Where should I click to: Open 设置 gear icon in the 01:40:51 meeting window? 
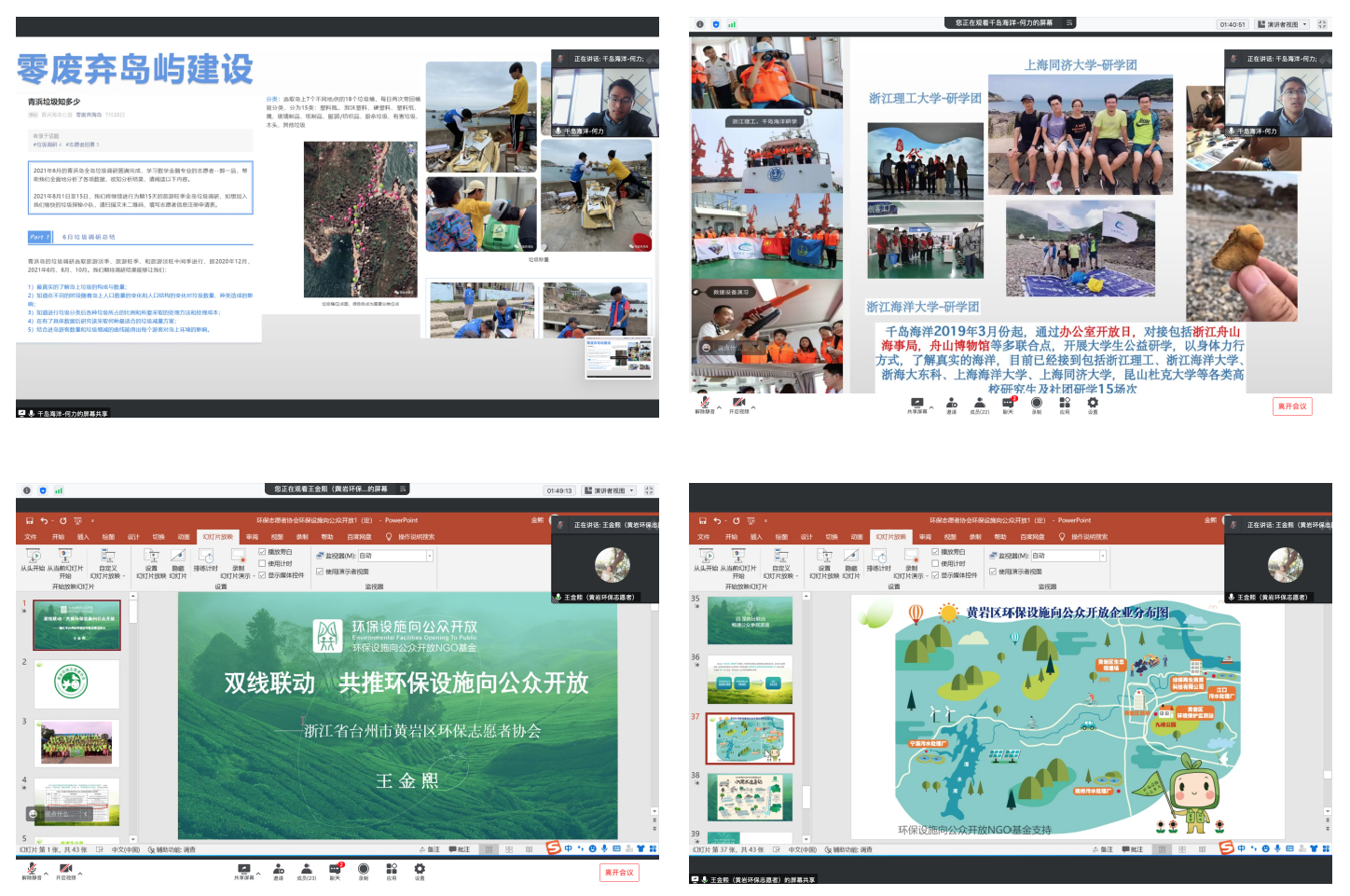point(1093,402)
